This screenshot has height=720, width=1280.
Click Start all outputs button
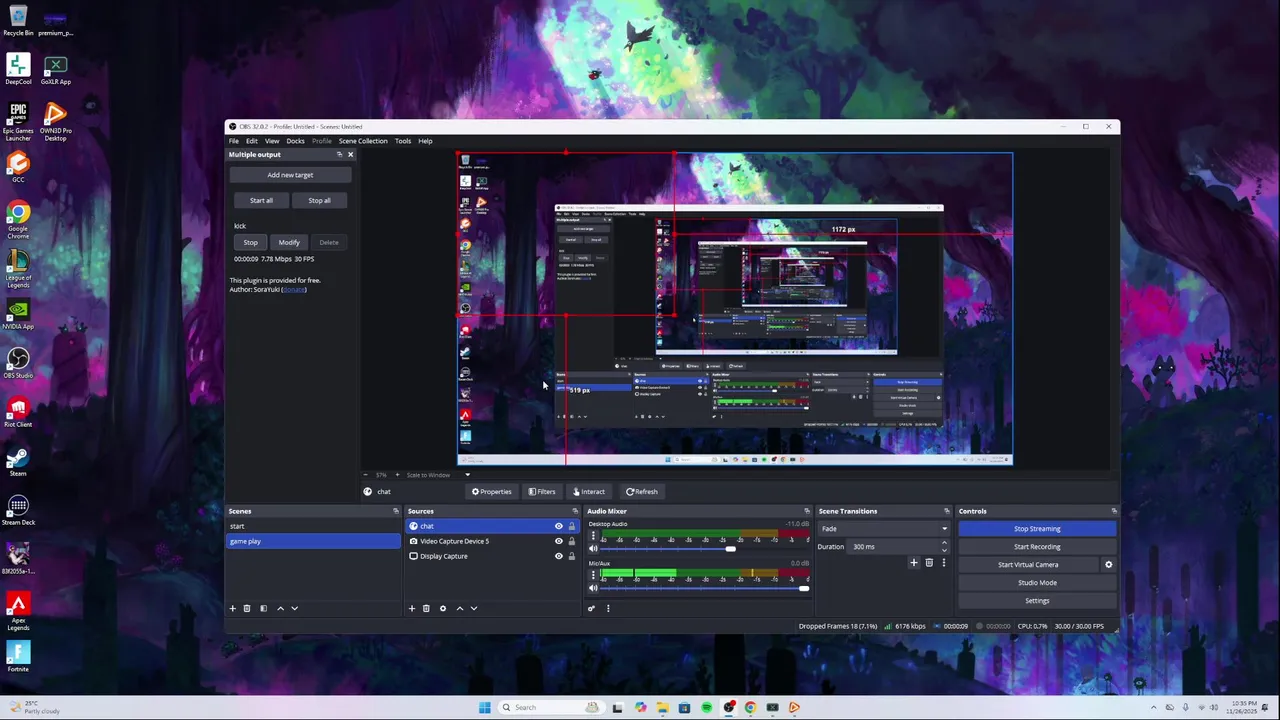tap(261, 200)
